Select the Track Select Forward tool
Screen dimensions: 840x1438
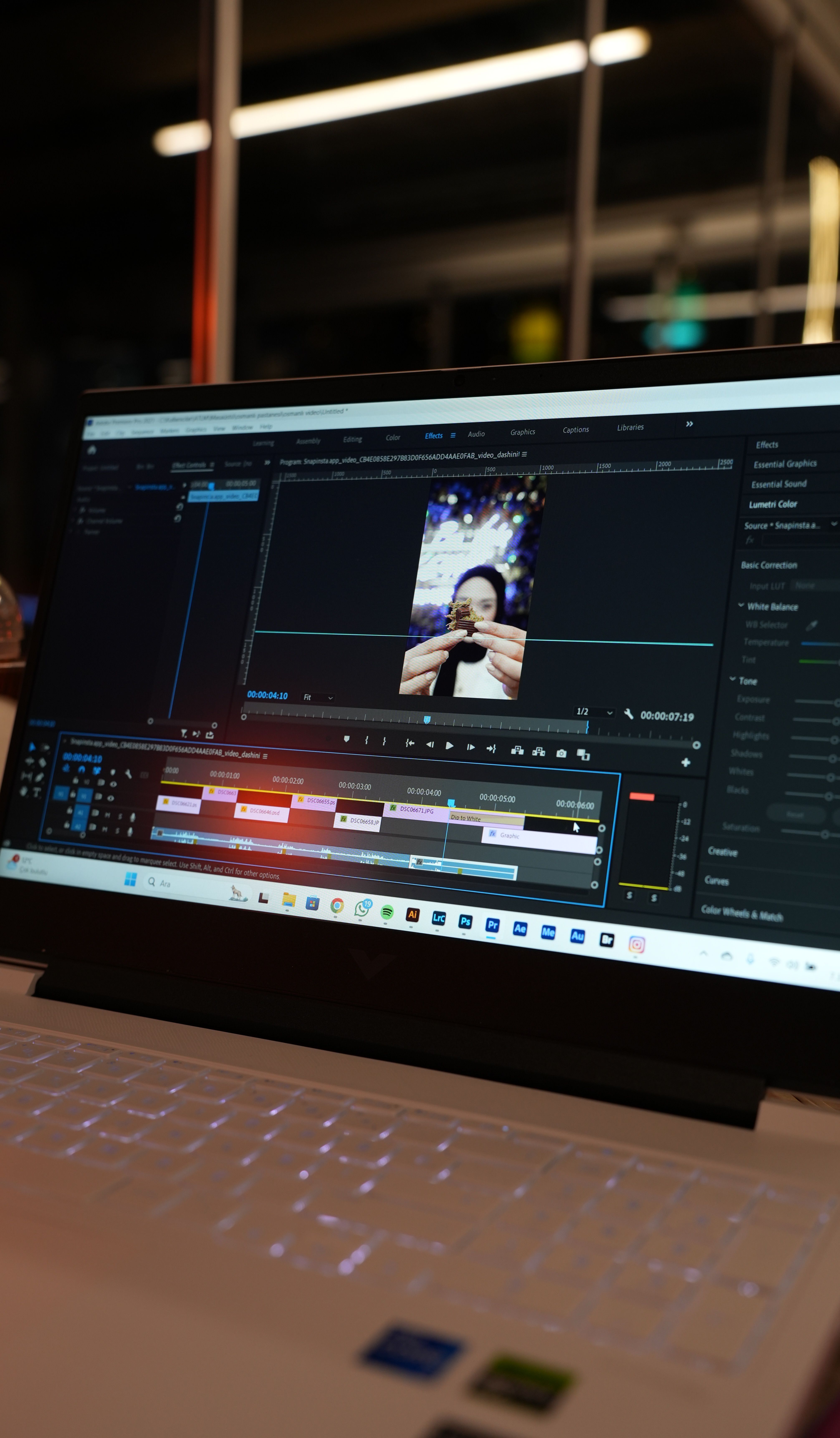[x=45, y=748]
